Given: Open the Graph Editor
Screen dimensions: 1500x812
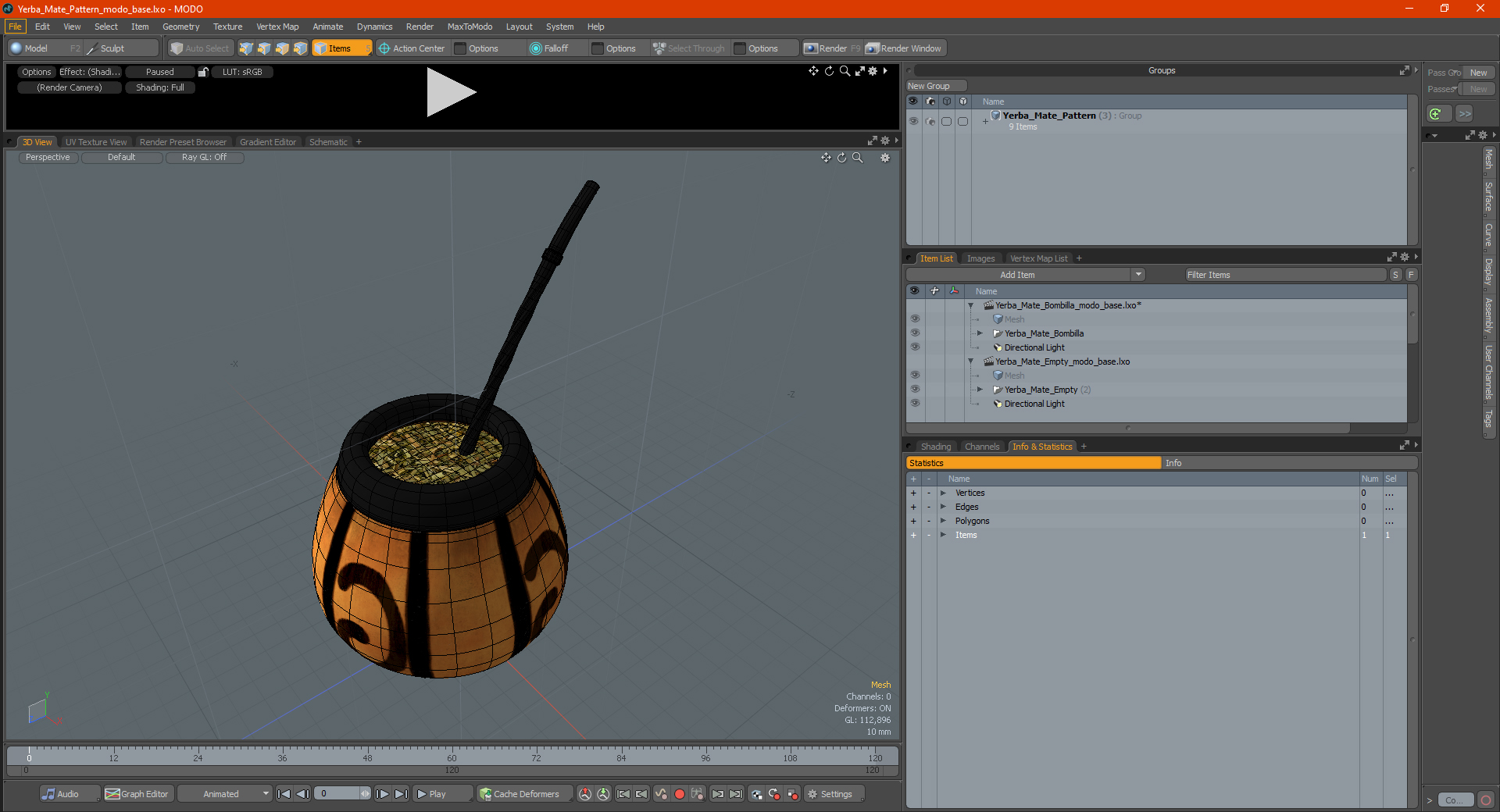Looking at the screenshot, I should (x=137, y=794).
